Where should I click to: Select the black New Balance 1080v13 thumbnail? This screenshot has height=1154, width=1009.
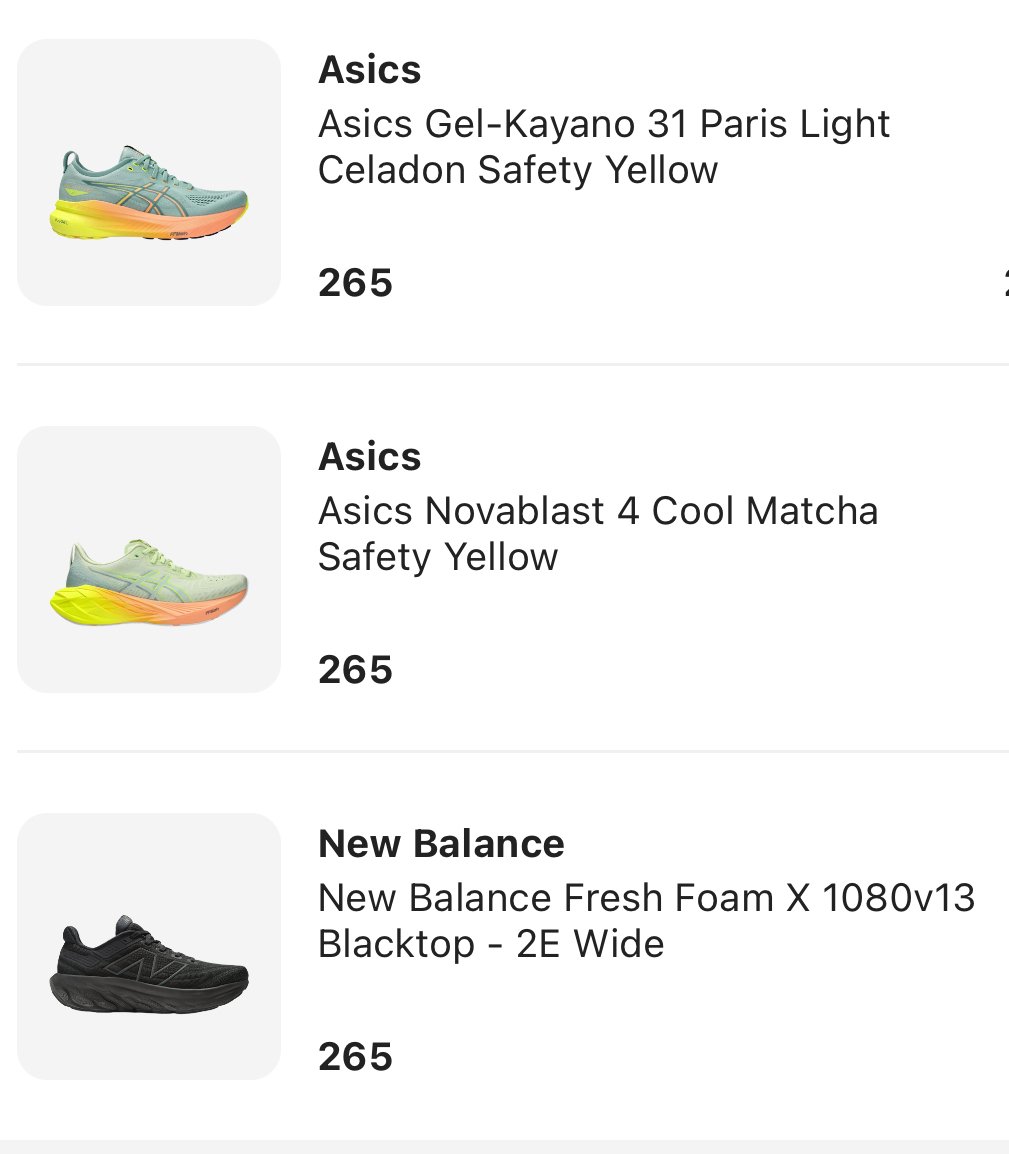point(149,947)
